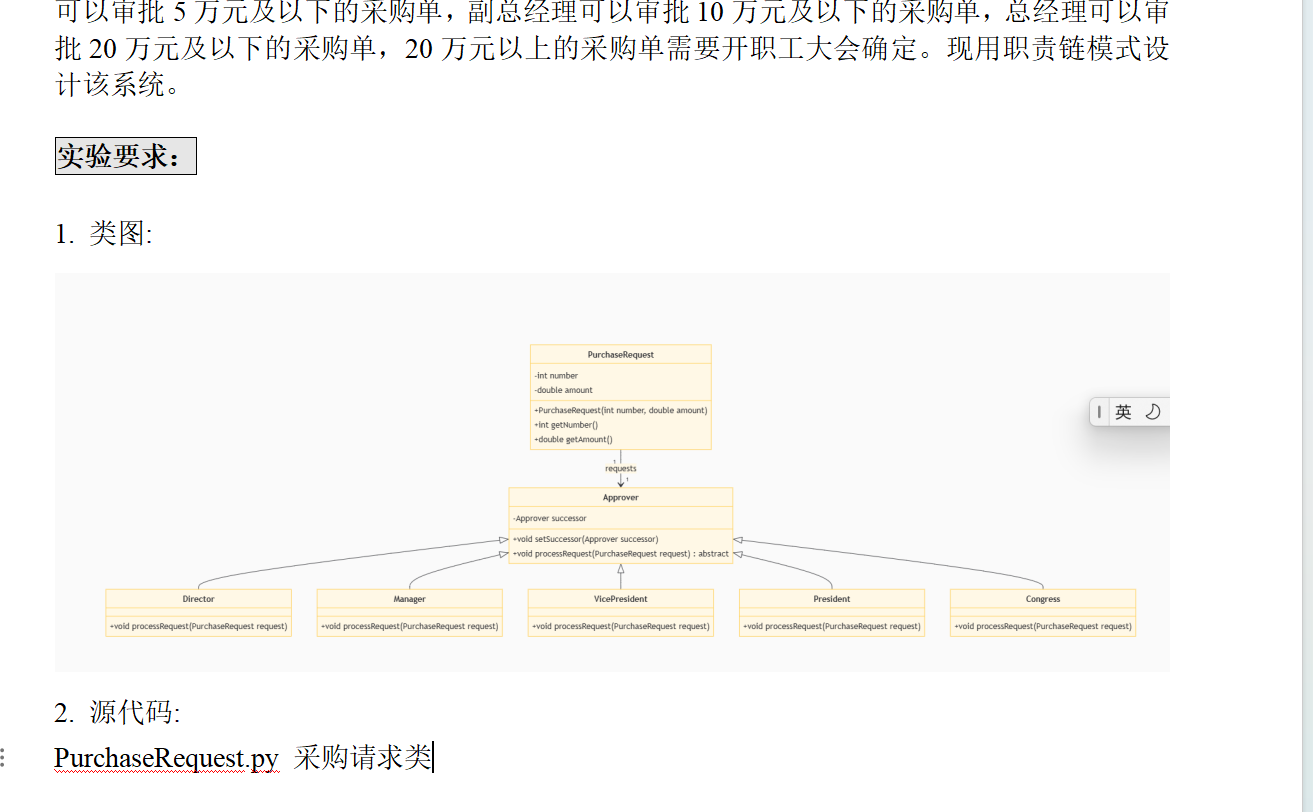Toggle the 英 input mode on the IME bar
The height and width of the screenshot is (812, 1313).
coord(1123,412)
